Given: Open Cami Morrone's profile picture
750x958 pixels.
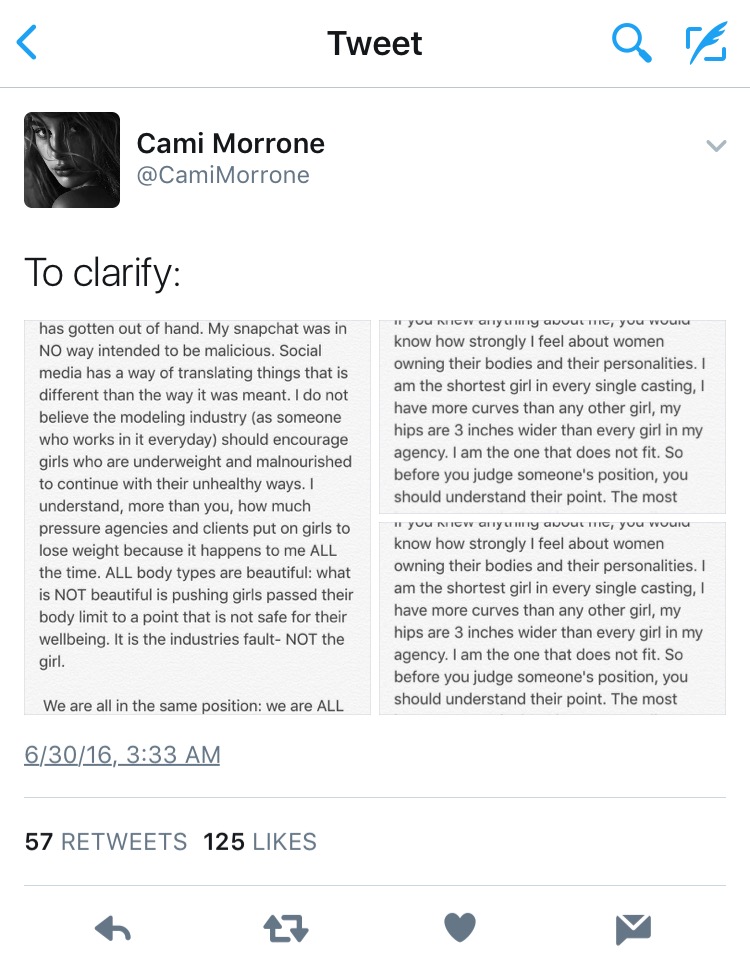Looking at the screenshot, I should coord(72,160).
